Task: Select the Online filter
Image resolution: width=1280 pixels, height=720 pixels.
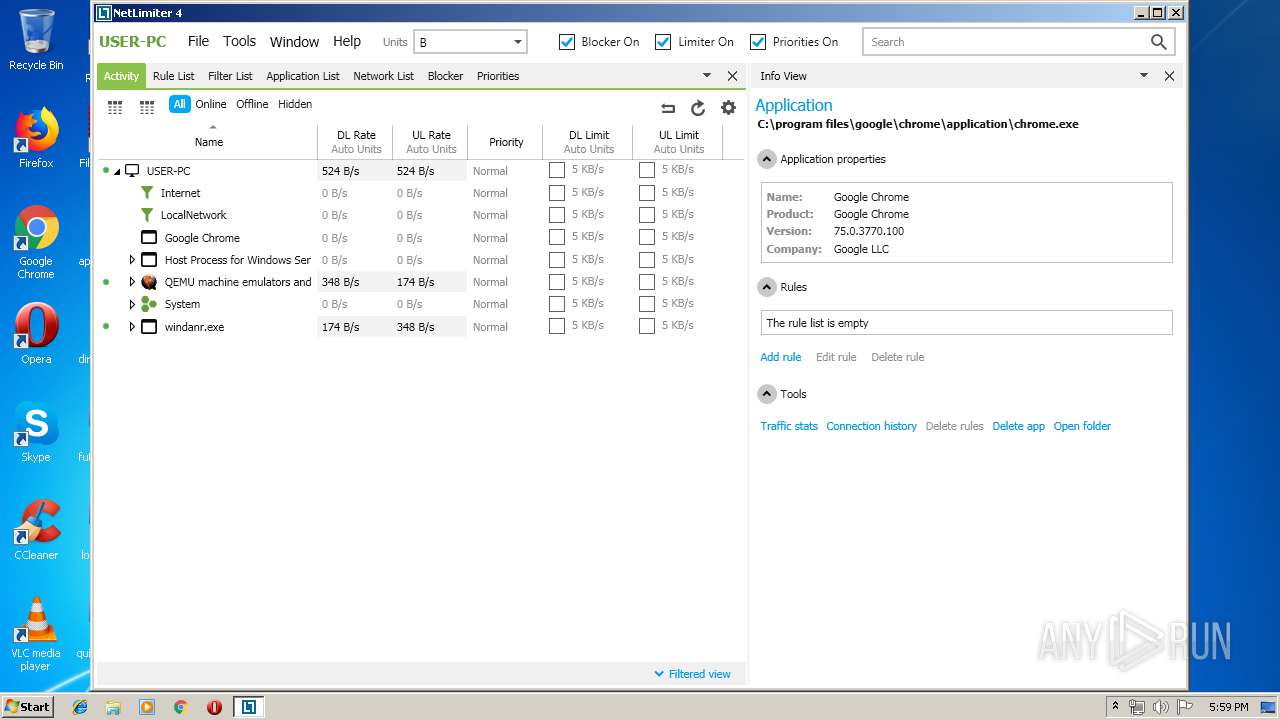Action: coord(211,104)
